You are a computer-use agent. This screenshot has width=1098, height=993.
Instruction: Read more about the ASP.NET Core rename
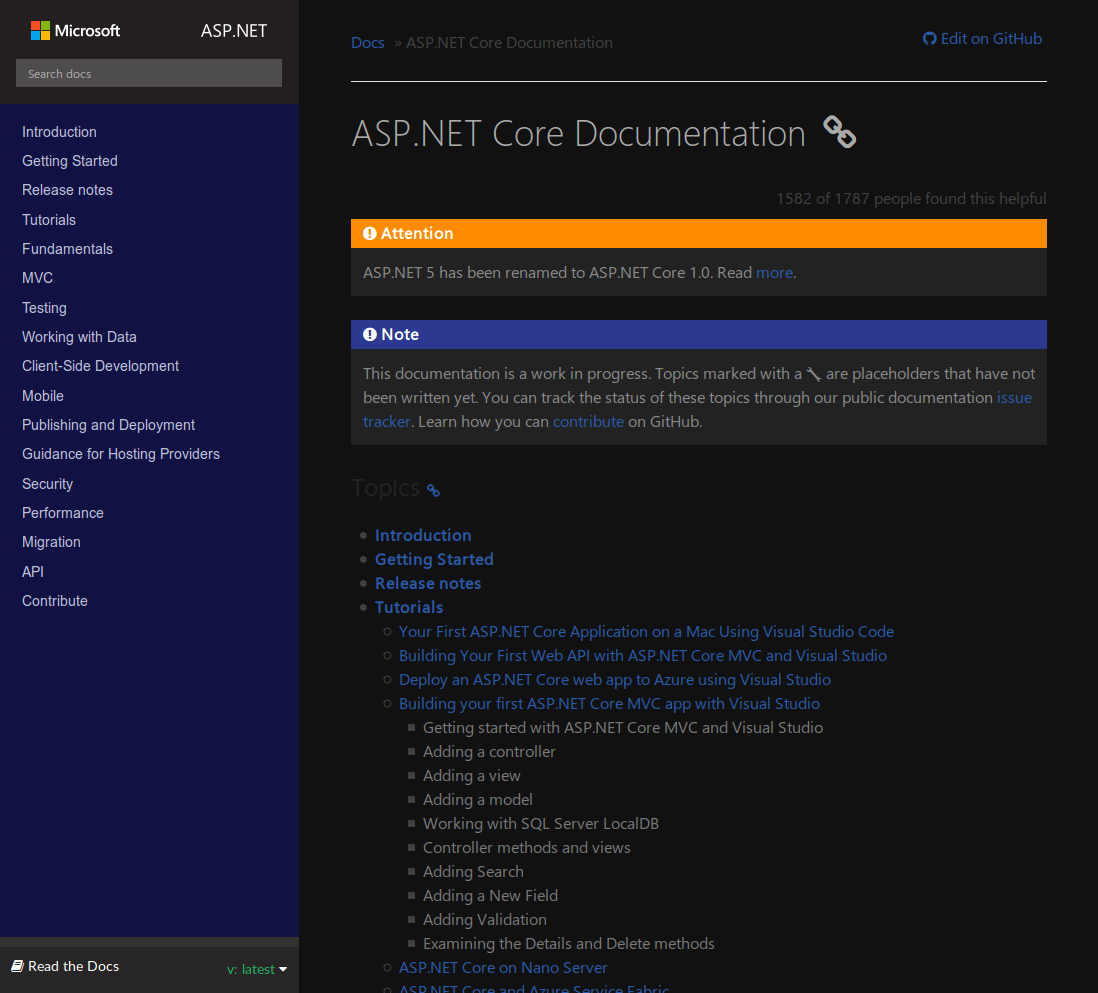tap(774, 272)
